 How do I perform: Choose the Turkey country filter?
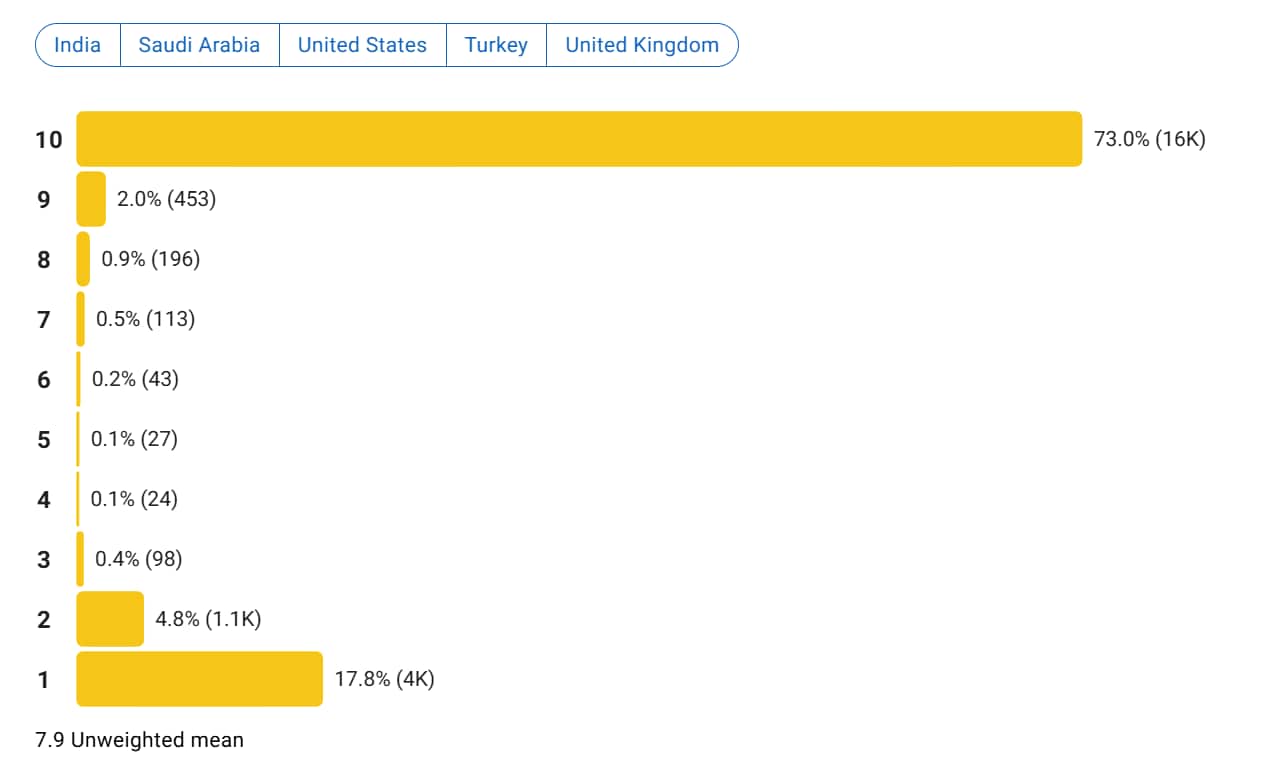[496, 45]
